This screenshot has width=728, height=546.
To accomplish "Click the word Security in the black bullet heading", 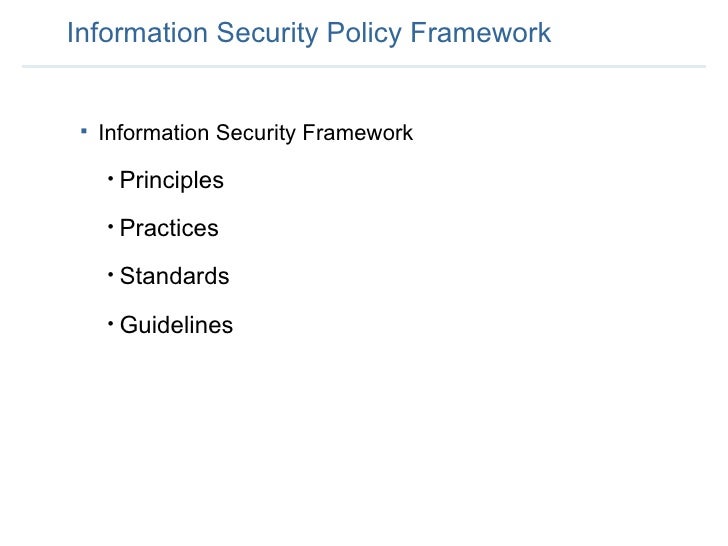I will 255,133.
